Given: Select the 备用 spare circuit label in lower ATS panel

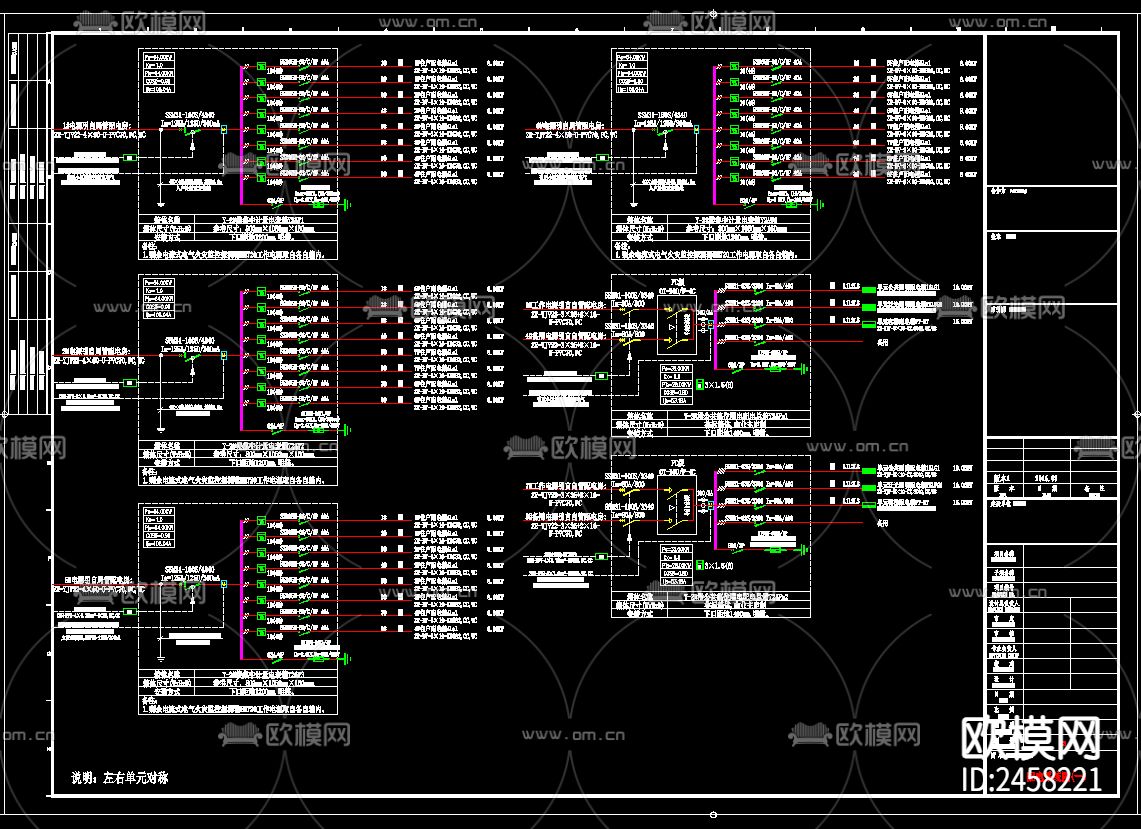Looking at the screenshot, I should click(883, 523).
